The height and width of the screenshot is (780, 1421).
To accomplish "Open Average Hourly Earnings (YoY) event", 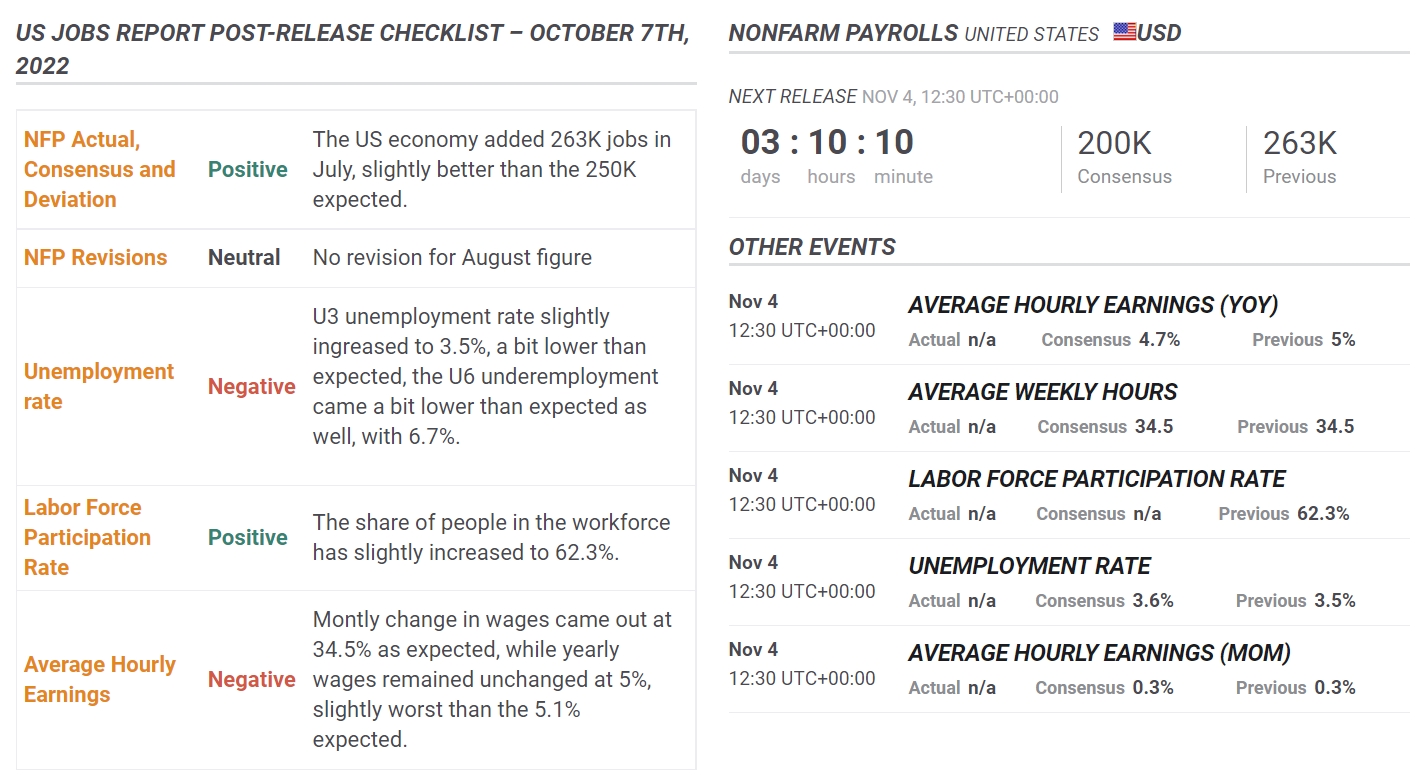I will [1093, 305].
